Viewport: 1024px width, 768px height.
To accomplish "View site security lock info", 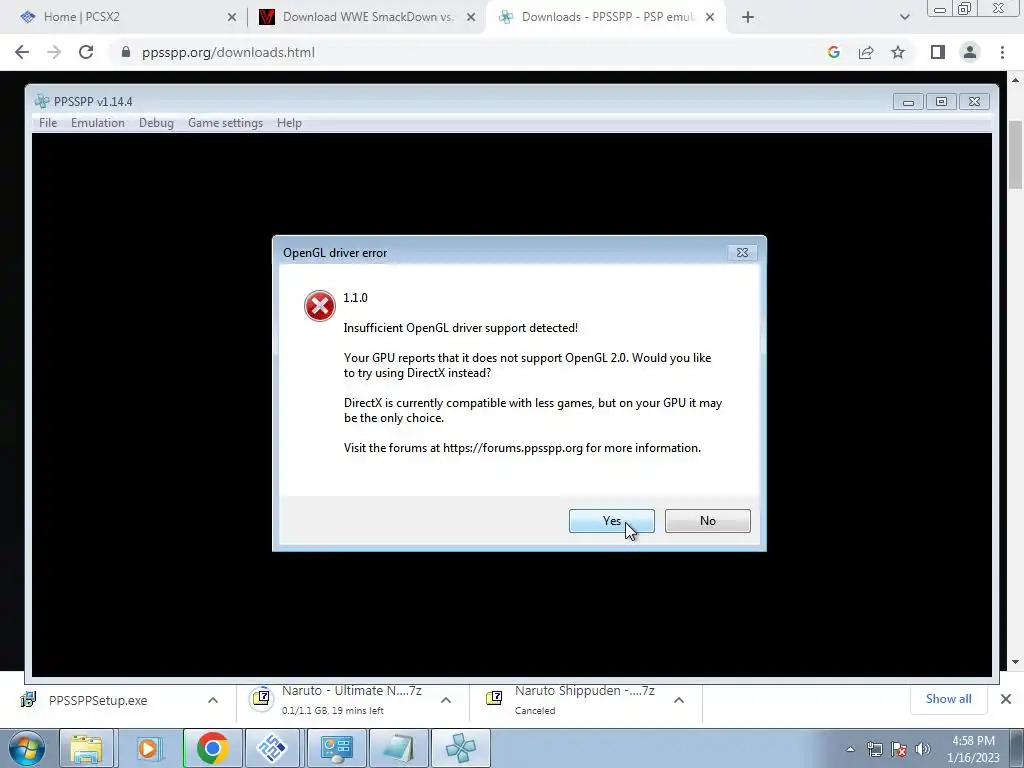I will (126, 52).
